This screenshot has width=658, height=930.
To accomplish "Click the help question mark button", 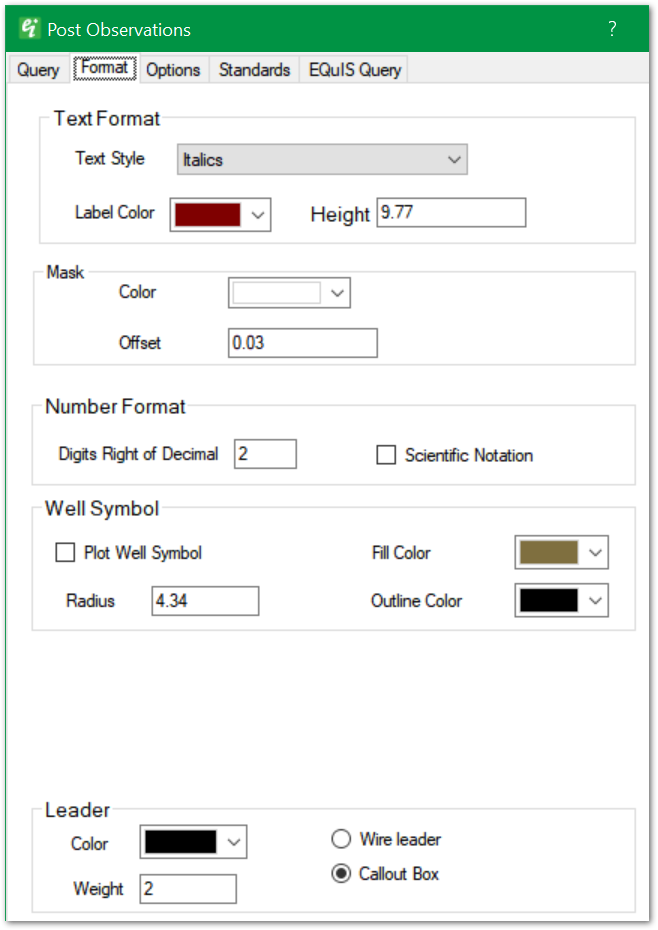I will (x=612, y=29).
